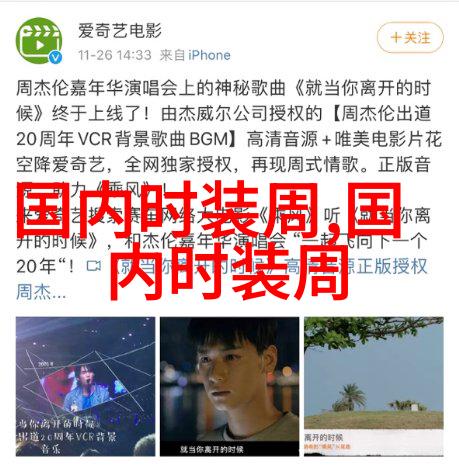459x466 pixels.
Task: Open the 爱奇艺电影 account name
Action: coord(120,30)
